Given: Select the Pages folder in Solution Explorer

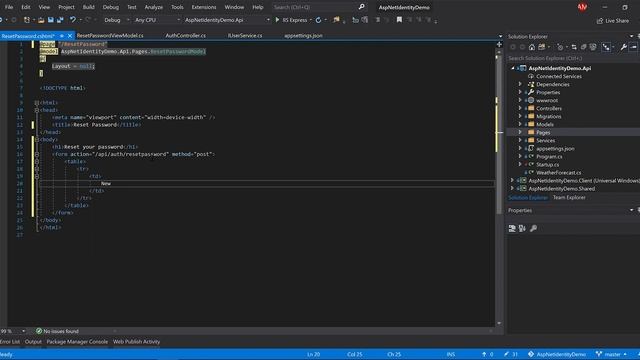Looking at the screenshot, I should [x=543, y=132].
